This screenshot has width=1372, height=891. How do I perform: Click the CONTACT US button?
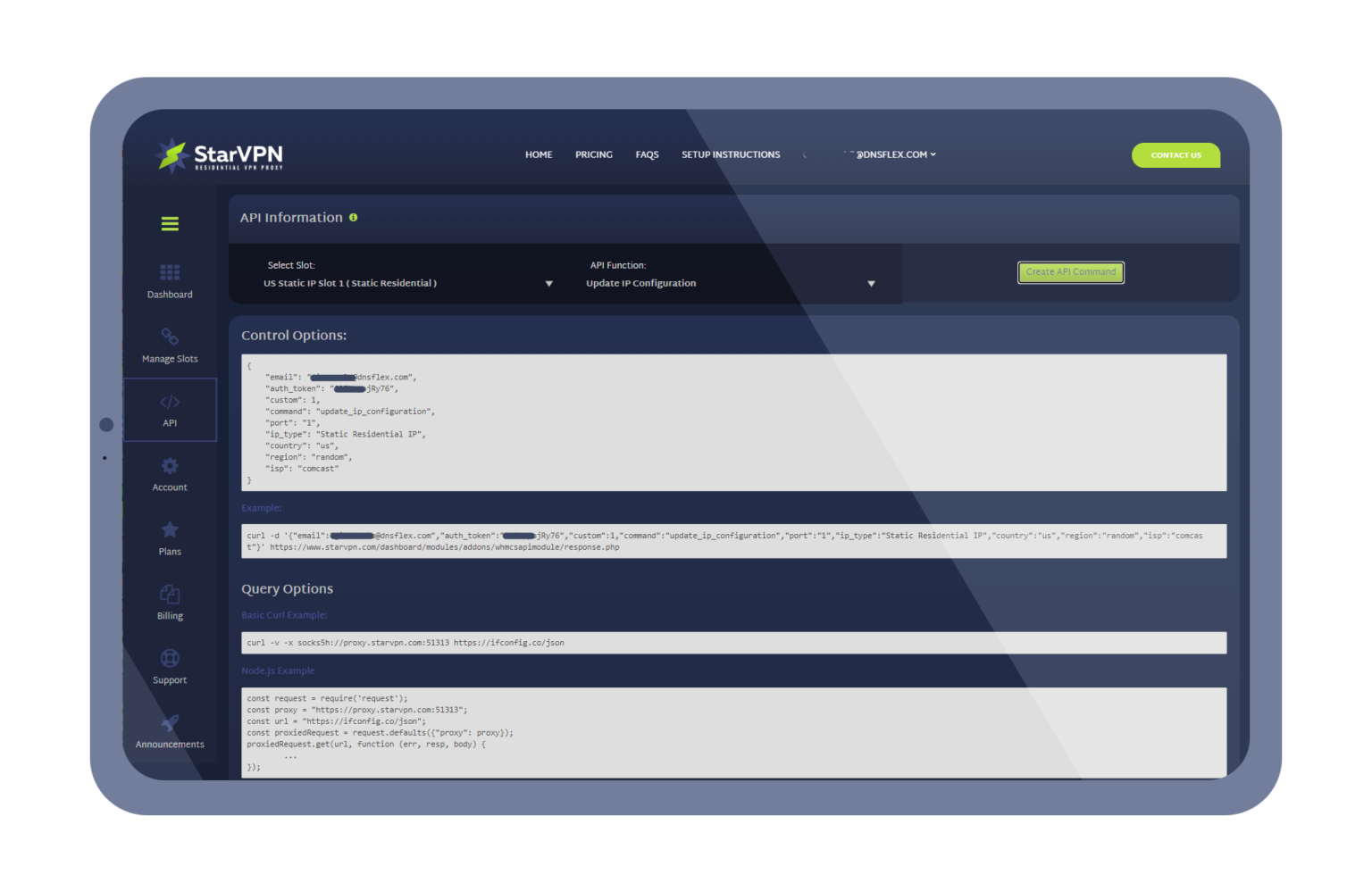click(1175, 154)
